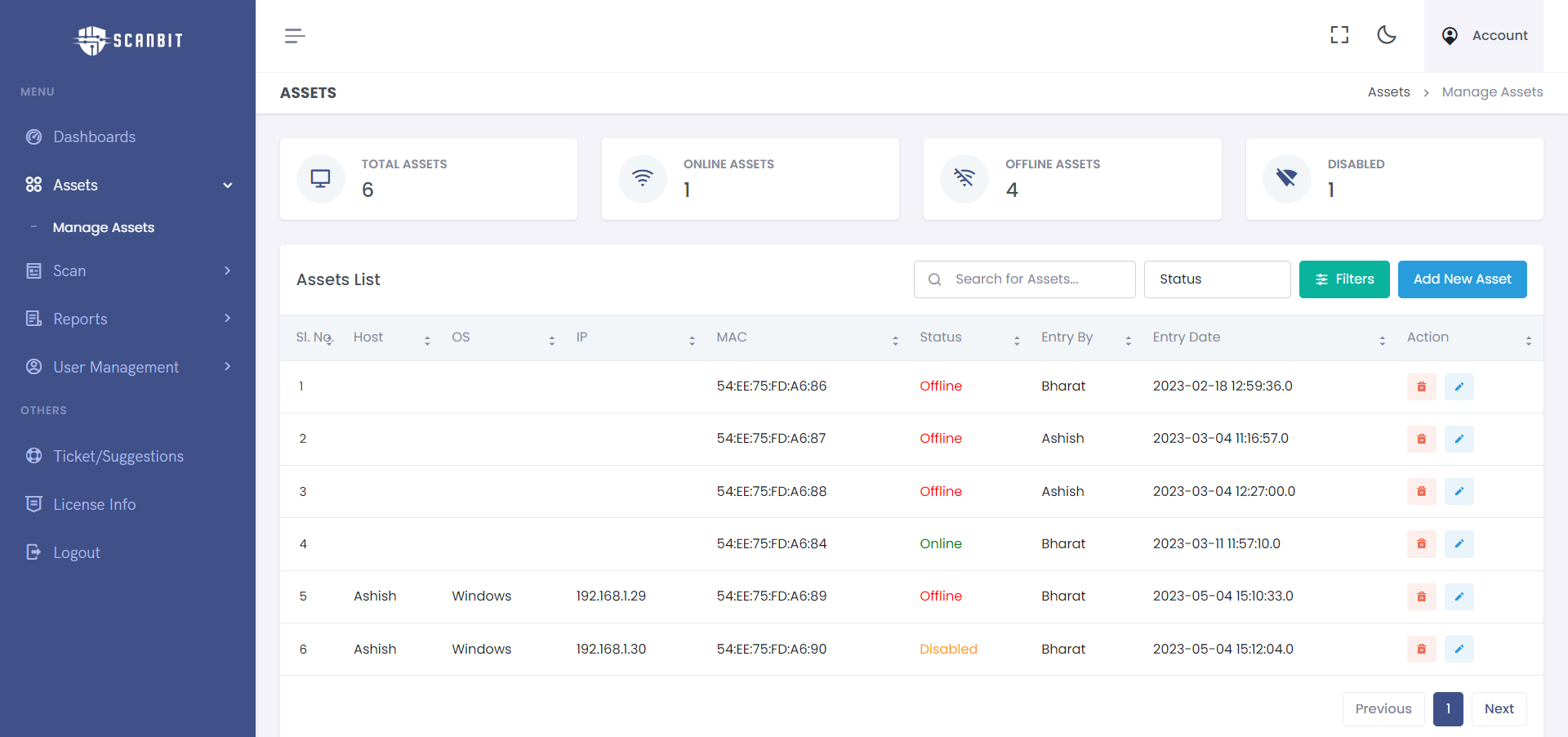Open Dashboards from the sidebar
1568x737 pixels.
pyautogui.click(x=94, y=137)
